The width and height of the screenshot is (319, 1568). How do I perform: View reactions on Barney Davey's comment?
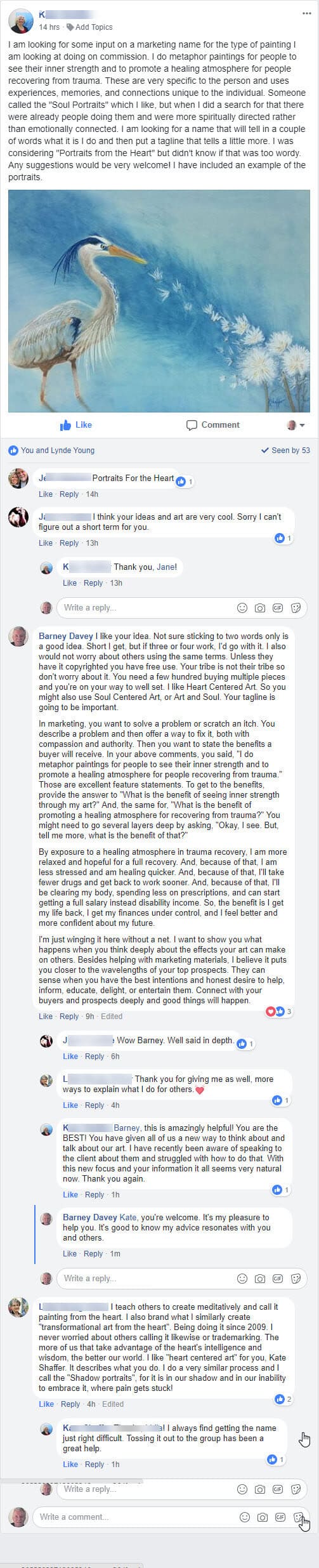pos(279,1011)
